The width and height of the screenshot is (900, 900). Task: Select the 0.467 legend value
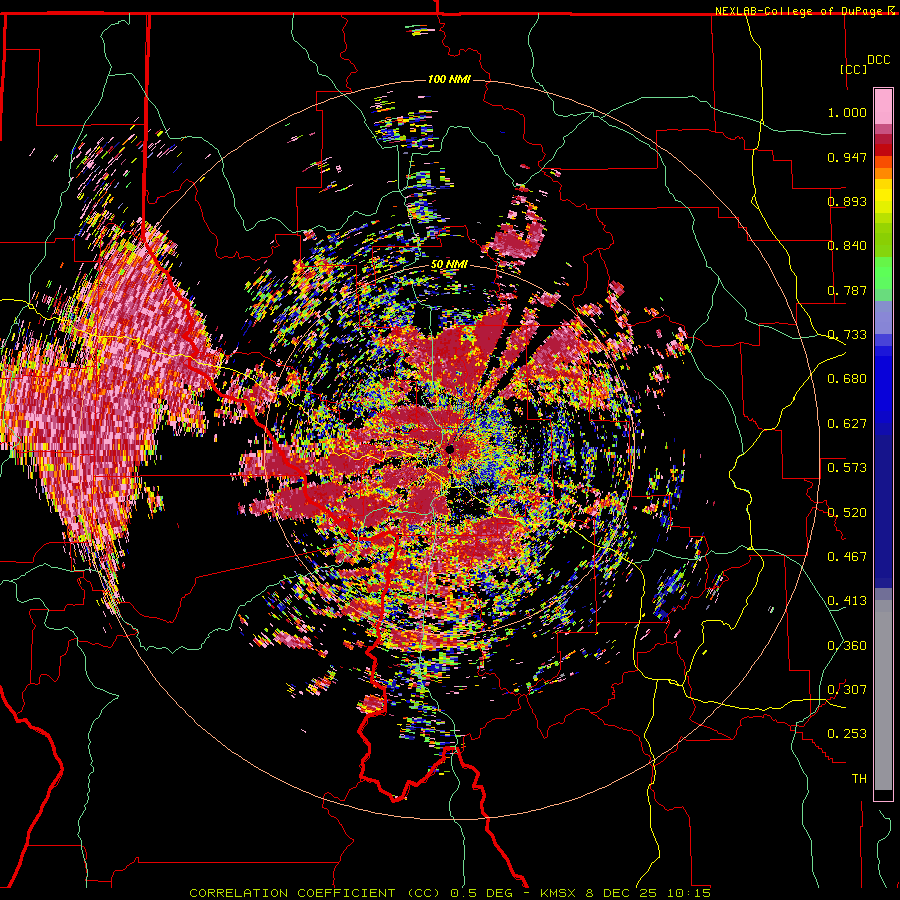click(x=847, y=557)
